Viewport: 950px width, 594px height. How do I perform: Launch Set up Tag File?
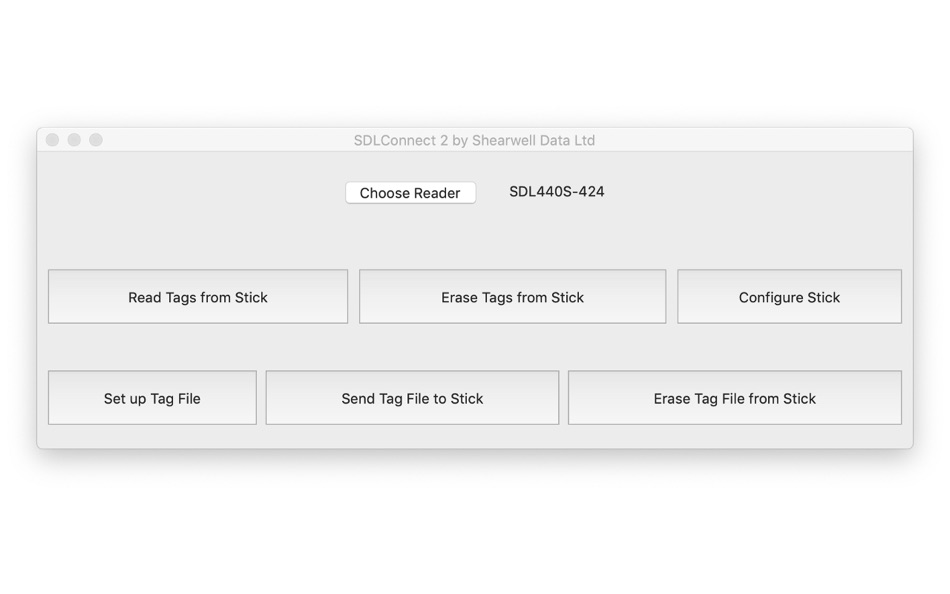pyautogui.click(x=152, y=398)
